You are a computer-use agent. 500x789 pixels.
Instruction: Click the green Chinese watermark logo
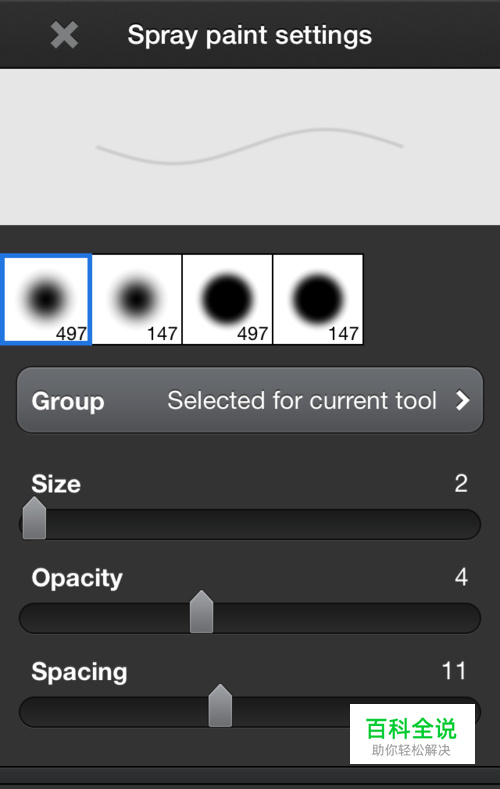[412, 734]
